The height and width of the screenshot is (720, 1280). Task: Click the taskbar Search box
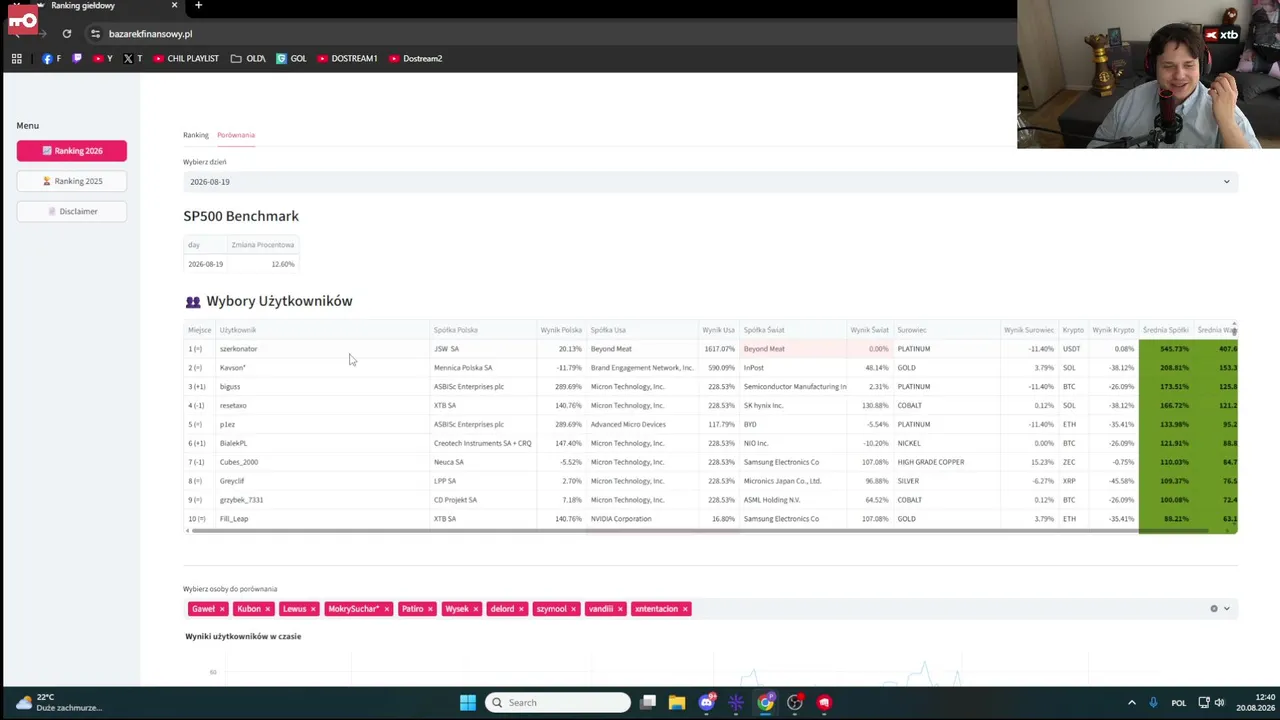coord(558,702)
